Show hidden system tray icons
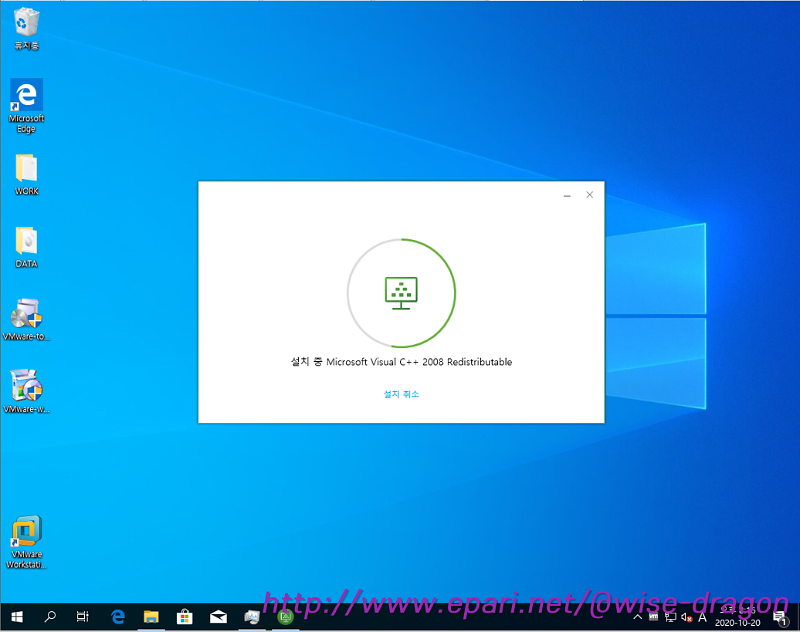Viewport: 800px width, 632px height. pos(638,618)
